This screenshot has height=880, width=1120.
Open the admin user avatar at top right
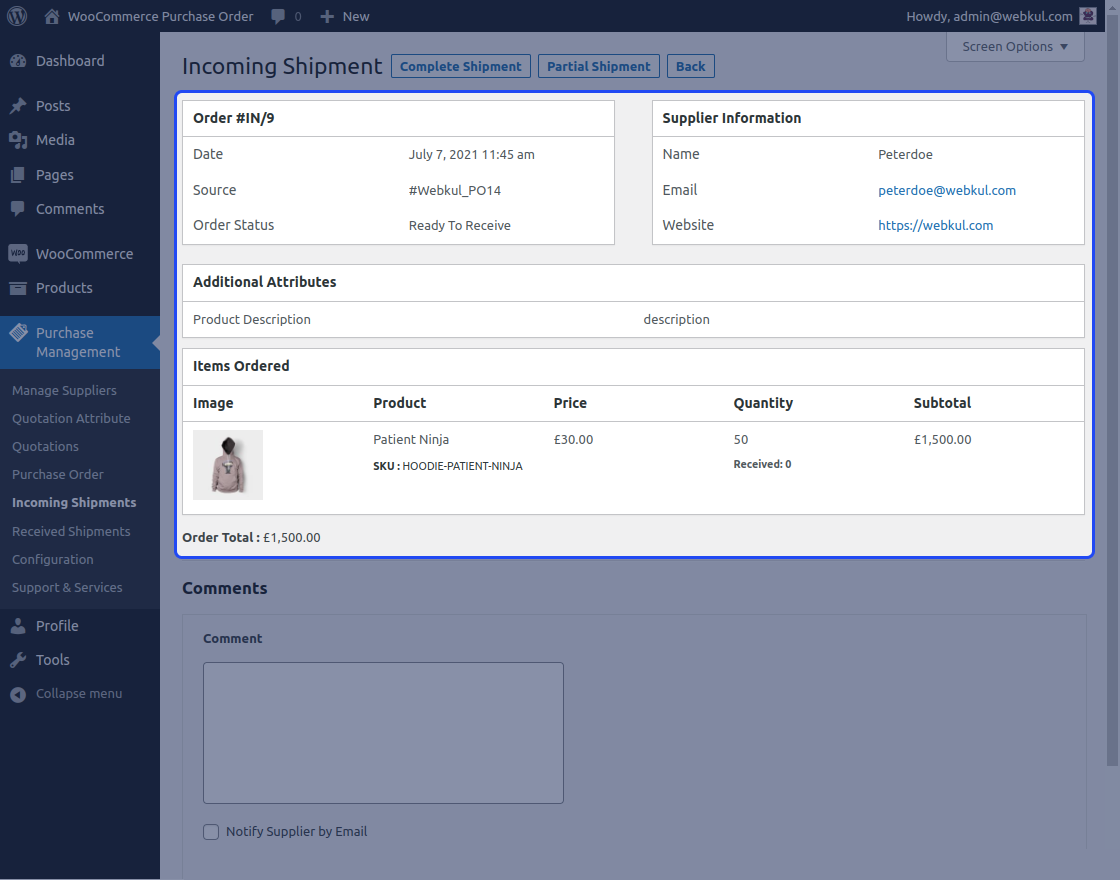pyautogui.click(x=1088, y=16)
